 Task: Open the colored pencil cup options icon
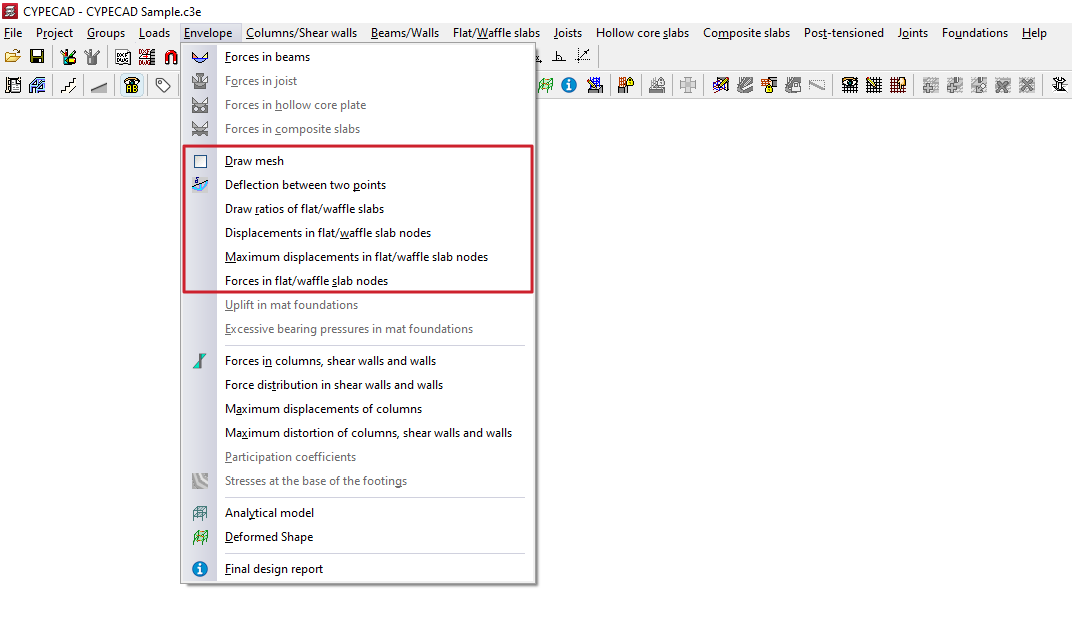tap(68, 57)
